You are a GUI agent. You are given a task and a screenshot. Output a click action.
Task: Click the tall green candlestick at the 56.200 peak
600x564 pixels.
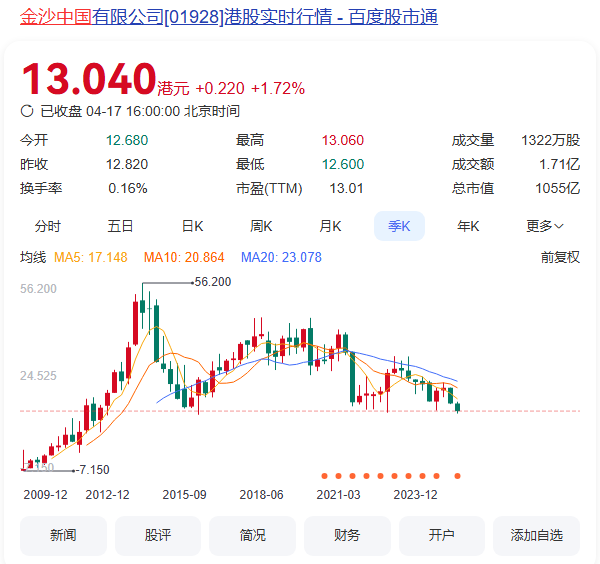(x=142, y=307)
